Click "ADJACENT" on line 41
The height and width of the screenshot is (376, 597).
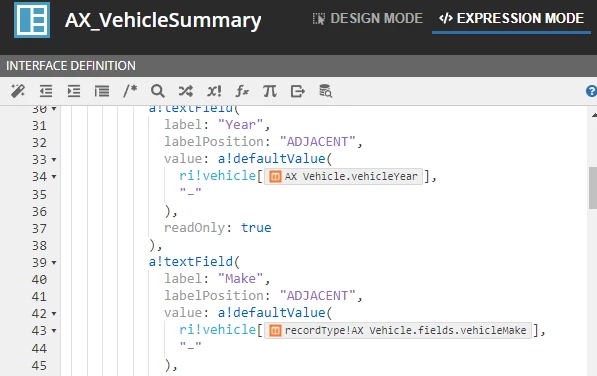318,296
